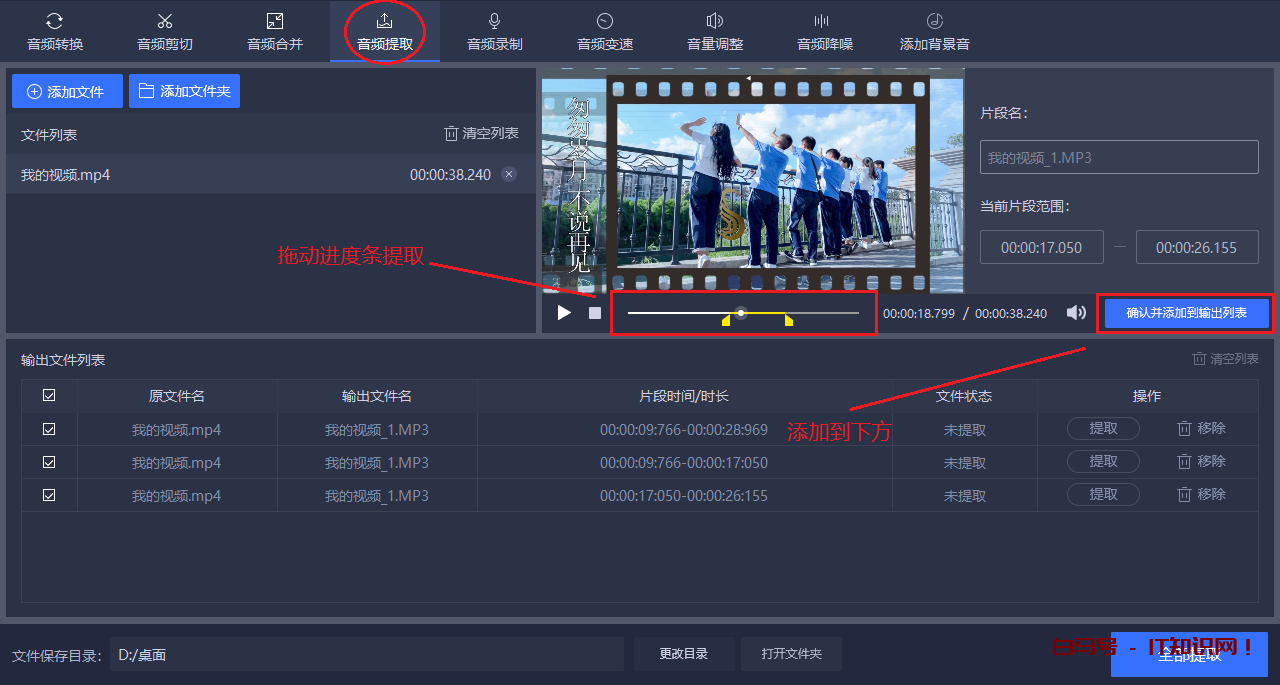Viewport: 1280px width, 685px height.
Task: Open the 音频降噪 noise reduction tool
Action: (x=825, y=32)
